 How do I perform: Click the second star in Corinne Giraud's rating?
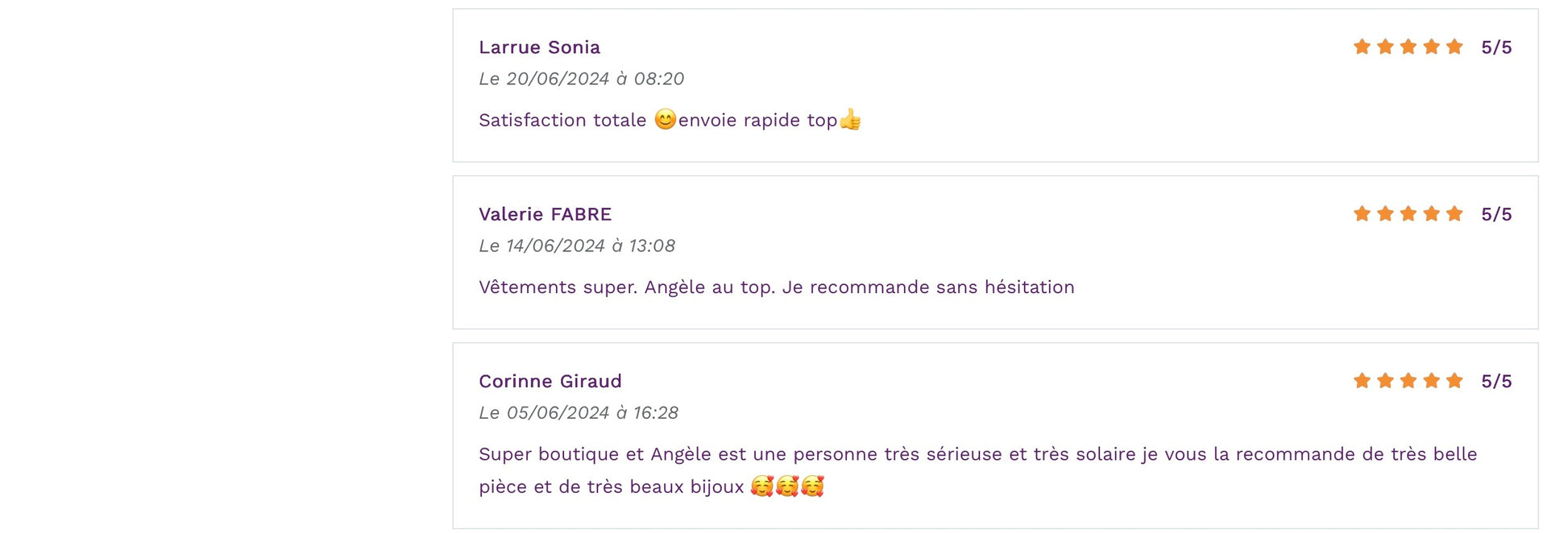tap(1385, 380)
